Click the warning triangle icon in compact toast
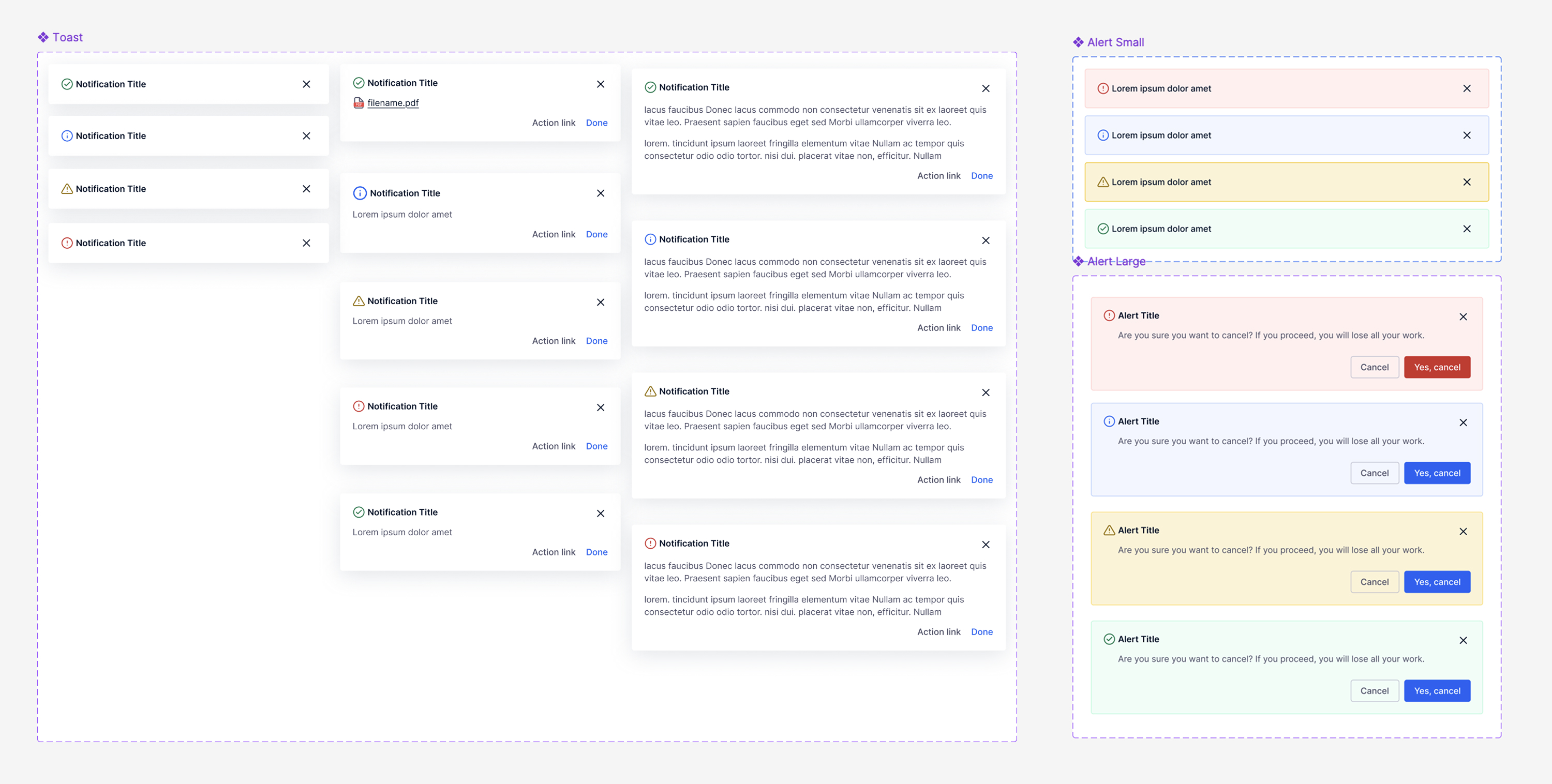1552x784 pixels. (x=67, y=189)
